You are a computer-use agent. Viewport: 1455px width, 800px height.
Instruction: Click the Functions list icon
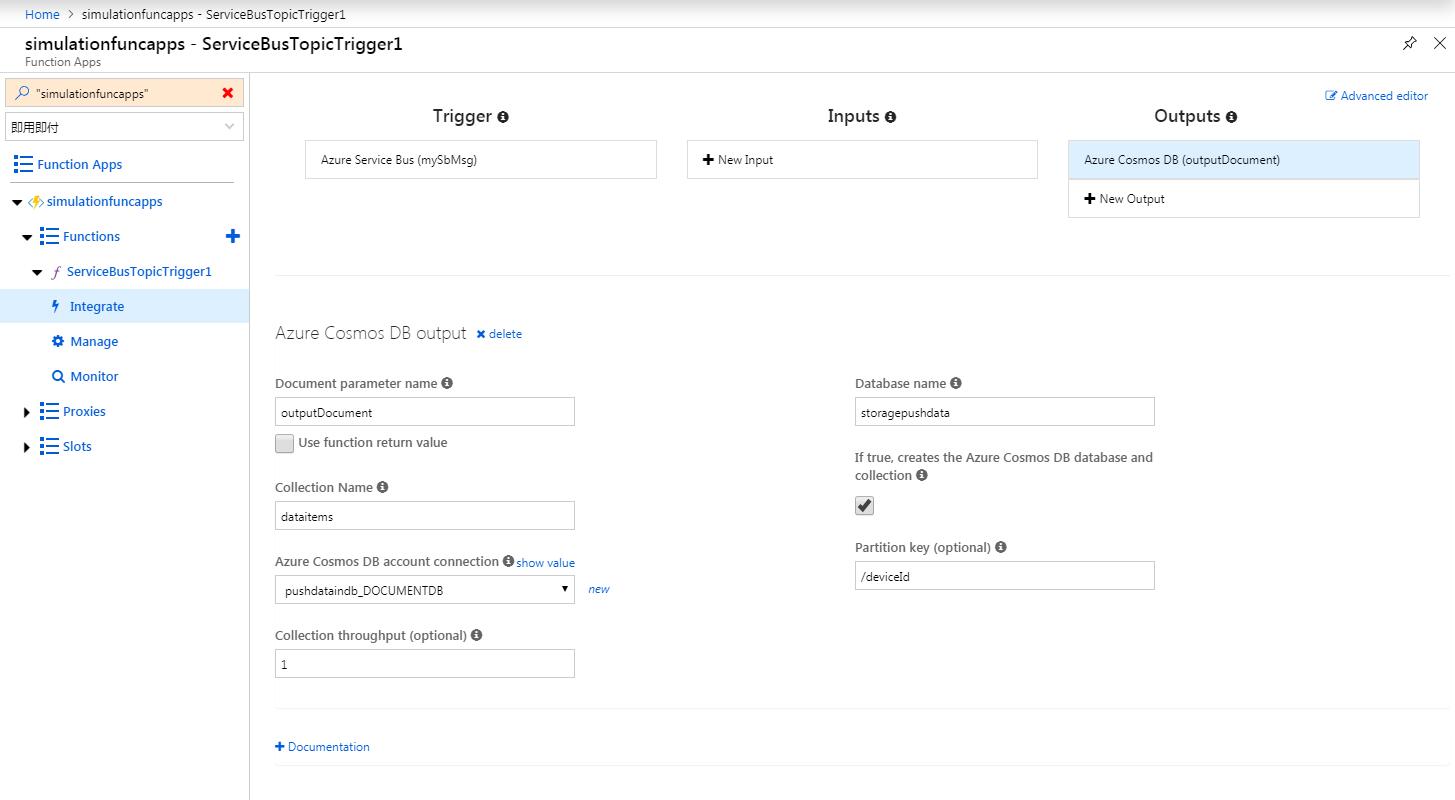coord(49,236)
